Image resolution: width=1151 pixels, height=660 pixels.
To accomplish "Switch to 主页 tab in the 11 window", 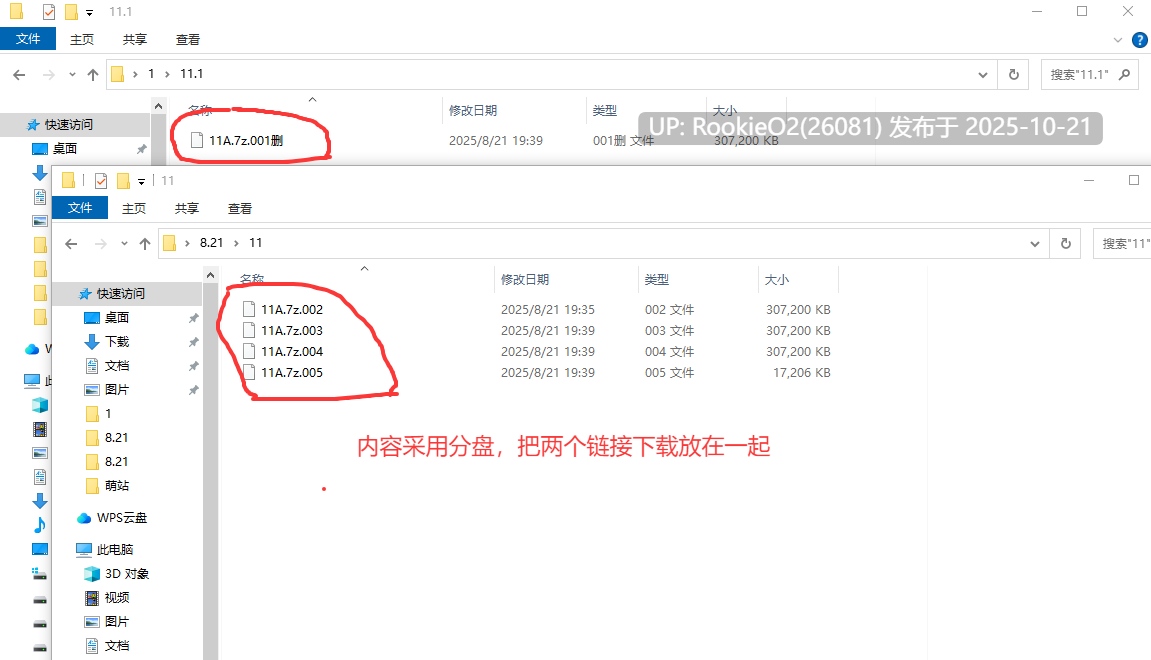I will click(134, 208).
